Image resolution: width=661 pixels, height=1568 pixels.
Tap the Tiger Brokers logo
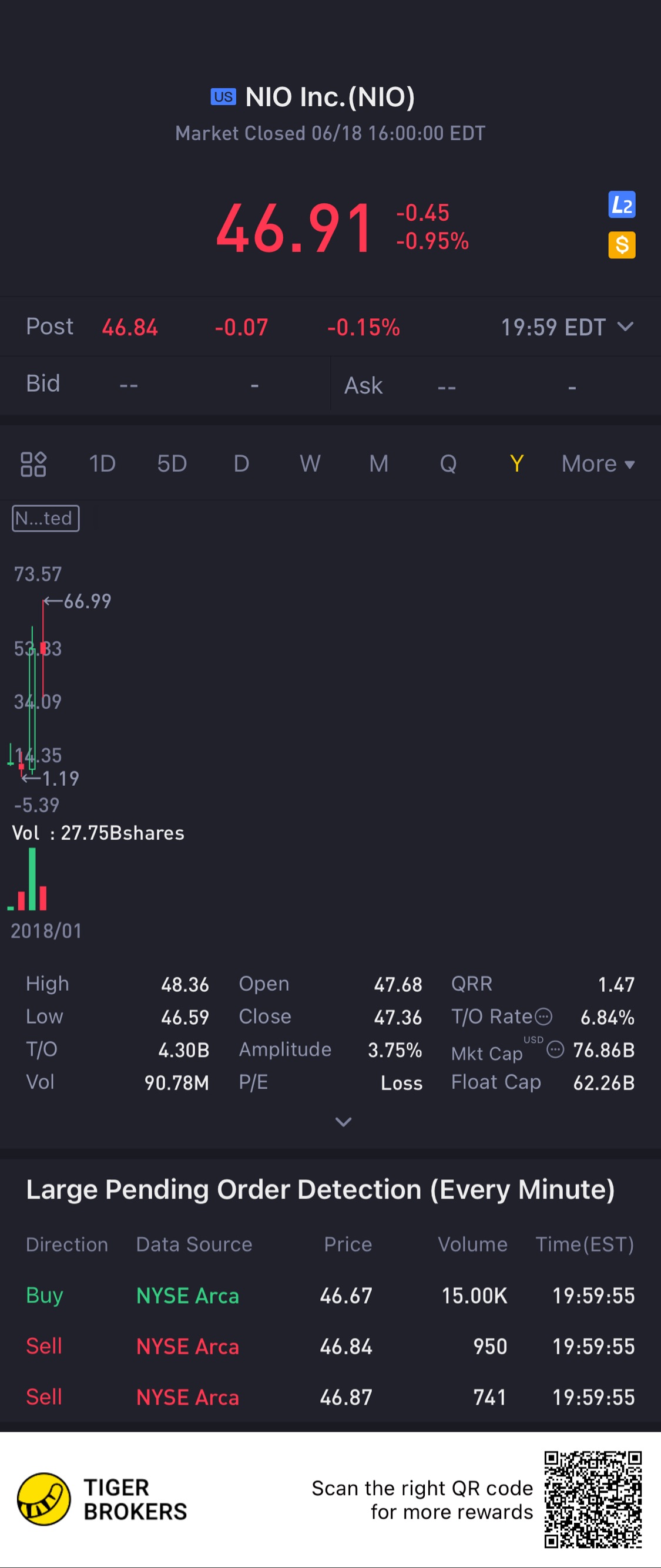pos(44,1499)
